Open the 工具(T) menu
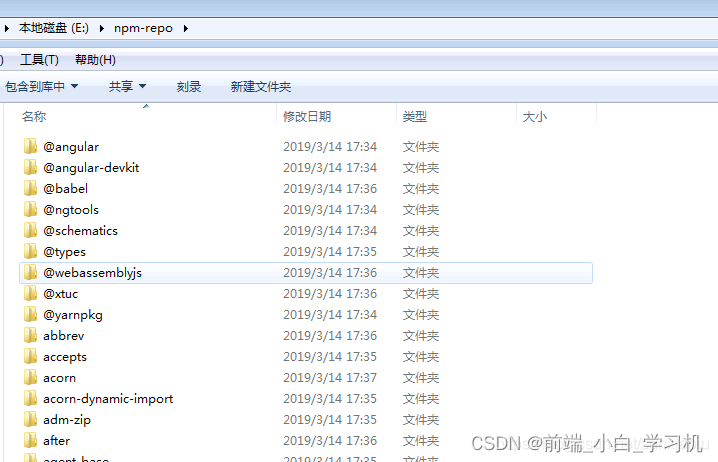 tap(39, 60)
